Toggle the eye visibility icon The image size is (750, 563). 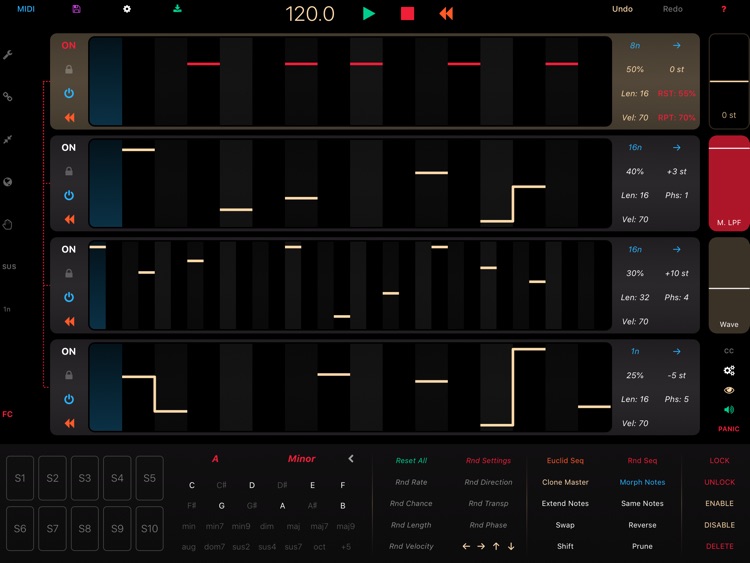729,390
